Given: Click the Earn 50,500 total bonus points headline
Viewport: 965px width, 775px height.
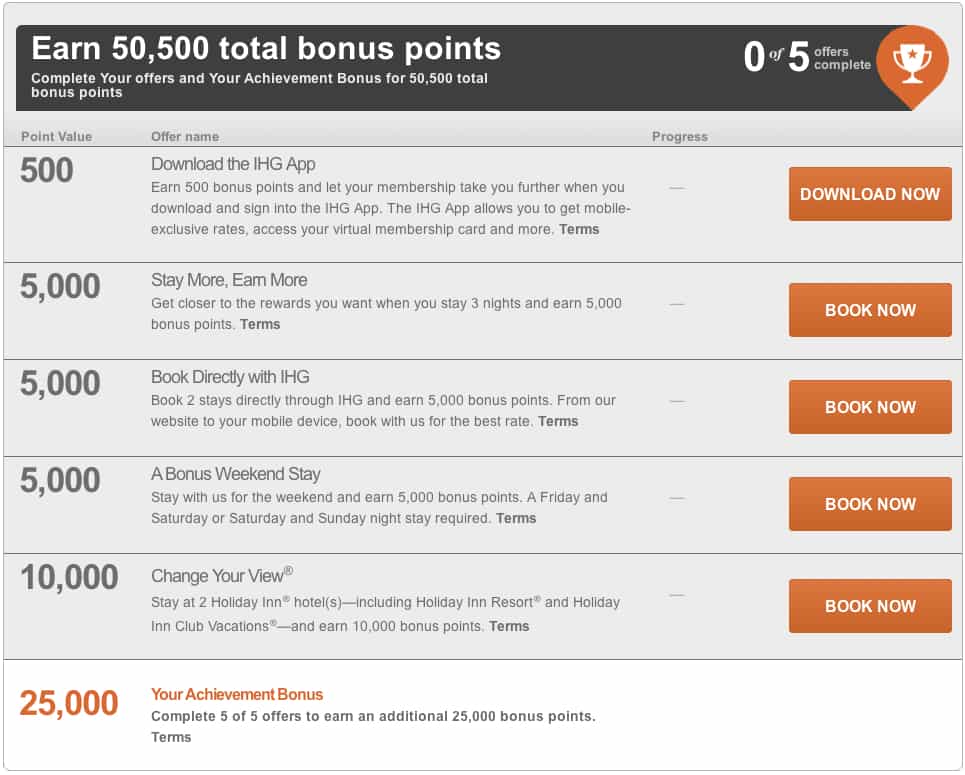Looking at the screenshot, I should [264, 47].
